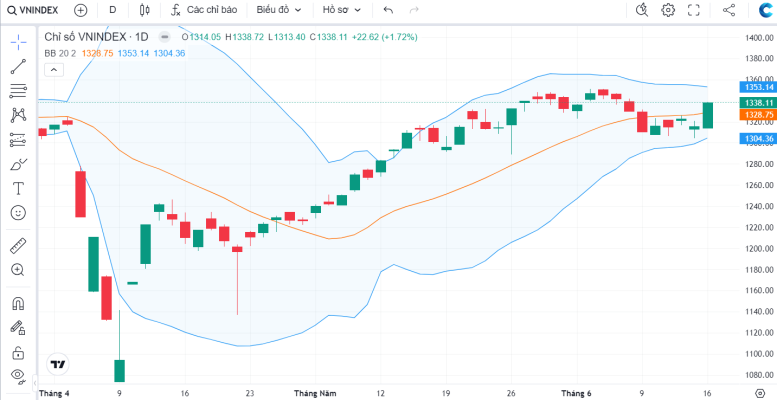The width and height of the screenshot is (777, 400).
Task: Toggle lock all drawings
Action: 18,352
